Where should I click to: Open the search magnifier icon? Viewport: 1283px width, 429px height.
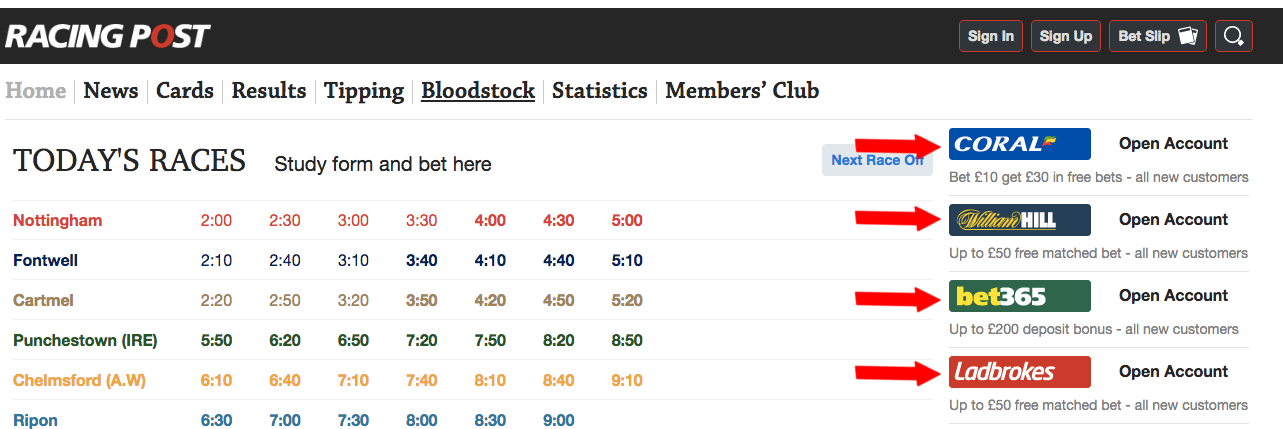point(1233,36)
